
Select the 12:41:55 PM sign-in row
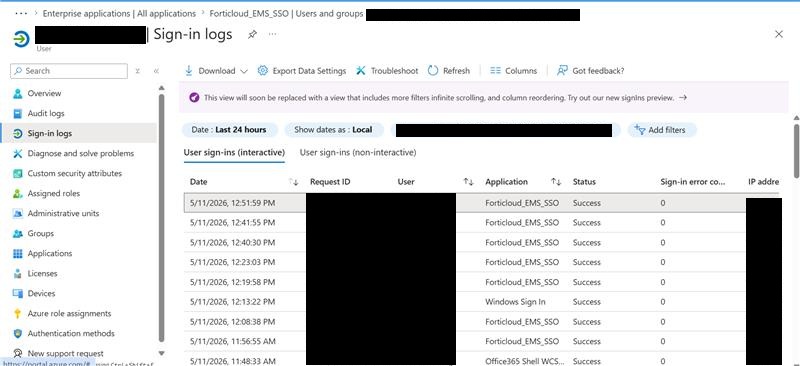(481, 223)
